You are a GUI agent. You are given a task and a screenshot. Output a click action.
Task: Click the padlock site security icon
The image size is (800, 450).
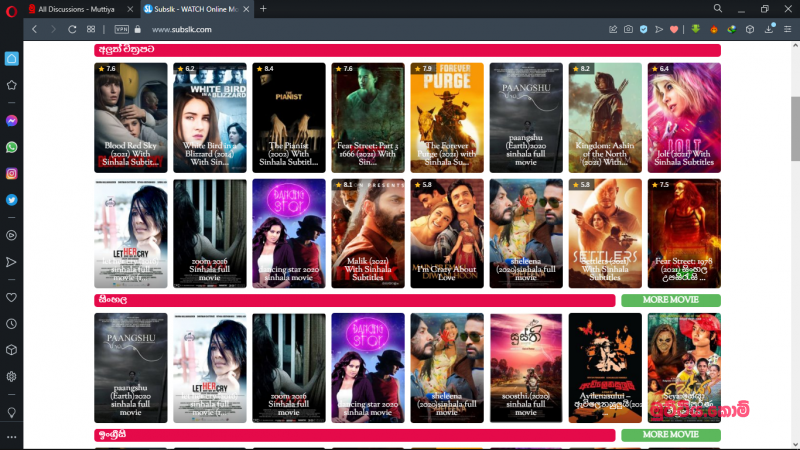138,30
